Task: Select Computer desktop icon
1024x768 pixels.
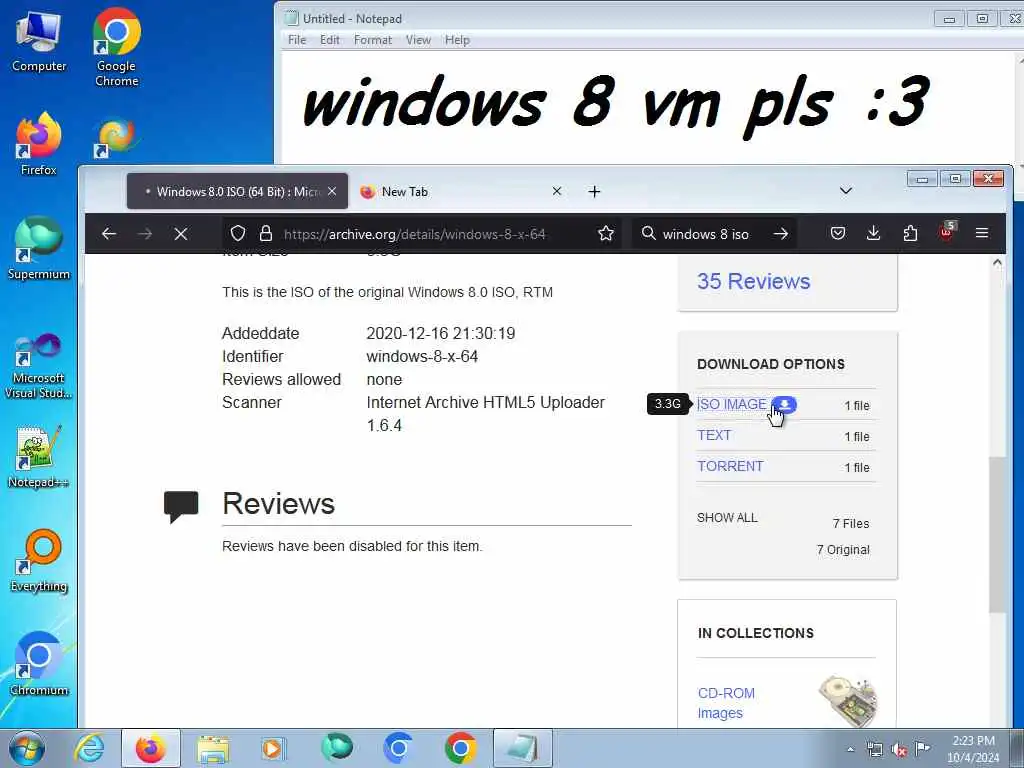Action: point(39,41)
